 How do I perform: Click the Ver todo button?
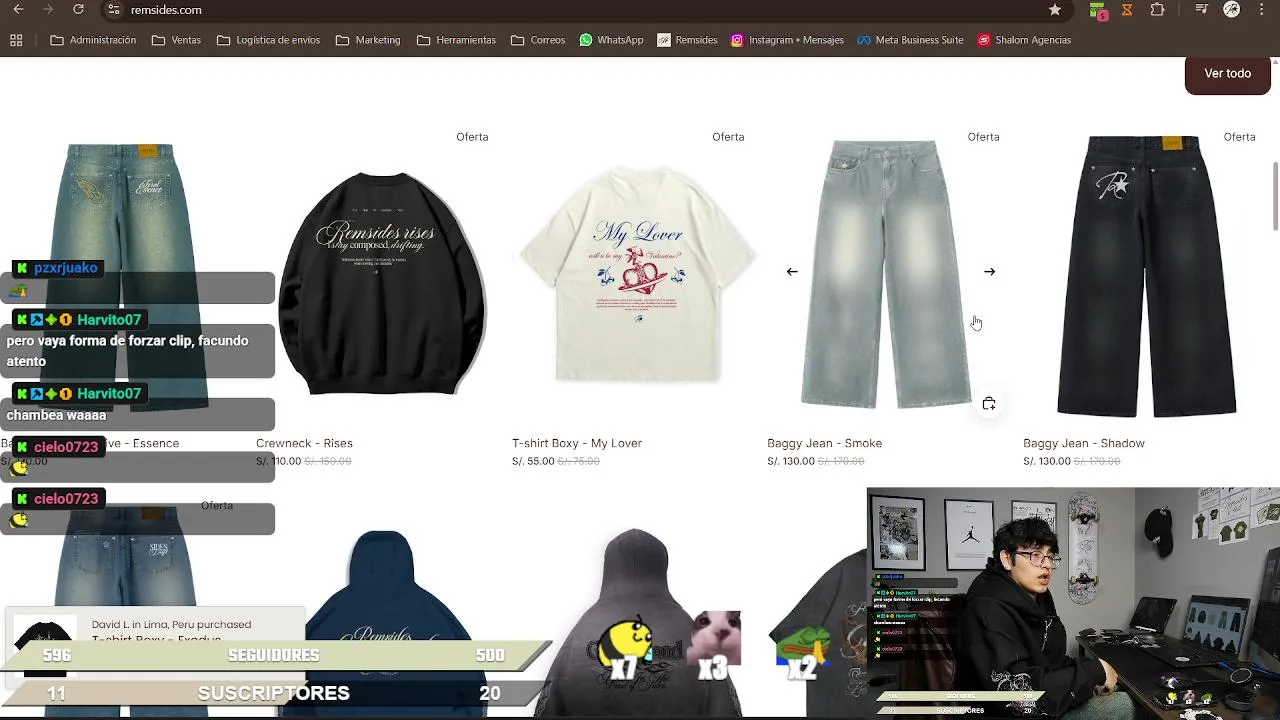(x=1227, y=74)
